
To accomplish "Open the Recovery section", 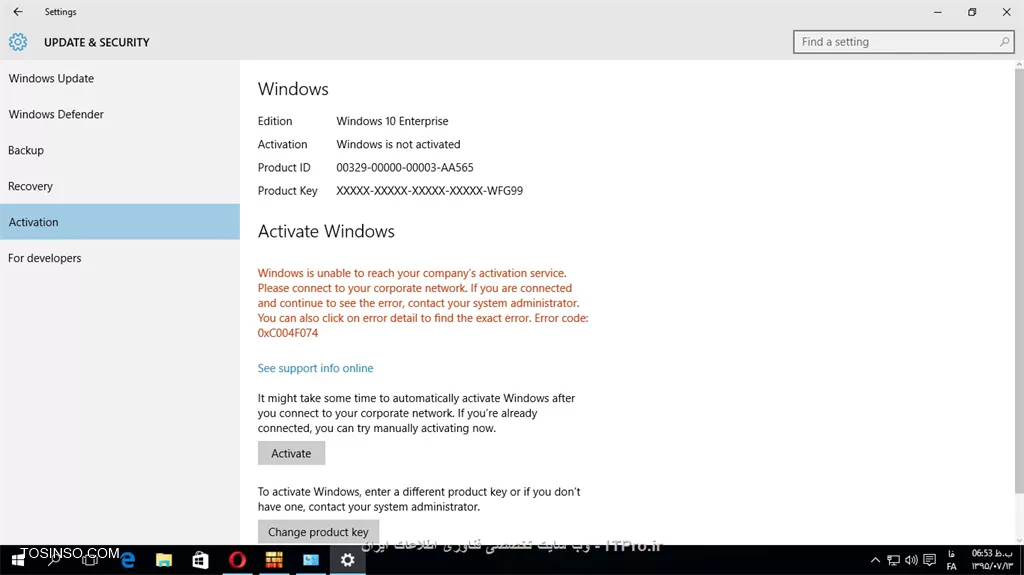I will 120,186.
